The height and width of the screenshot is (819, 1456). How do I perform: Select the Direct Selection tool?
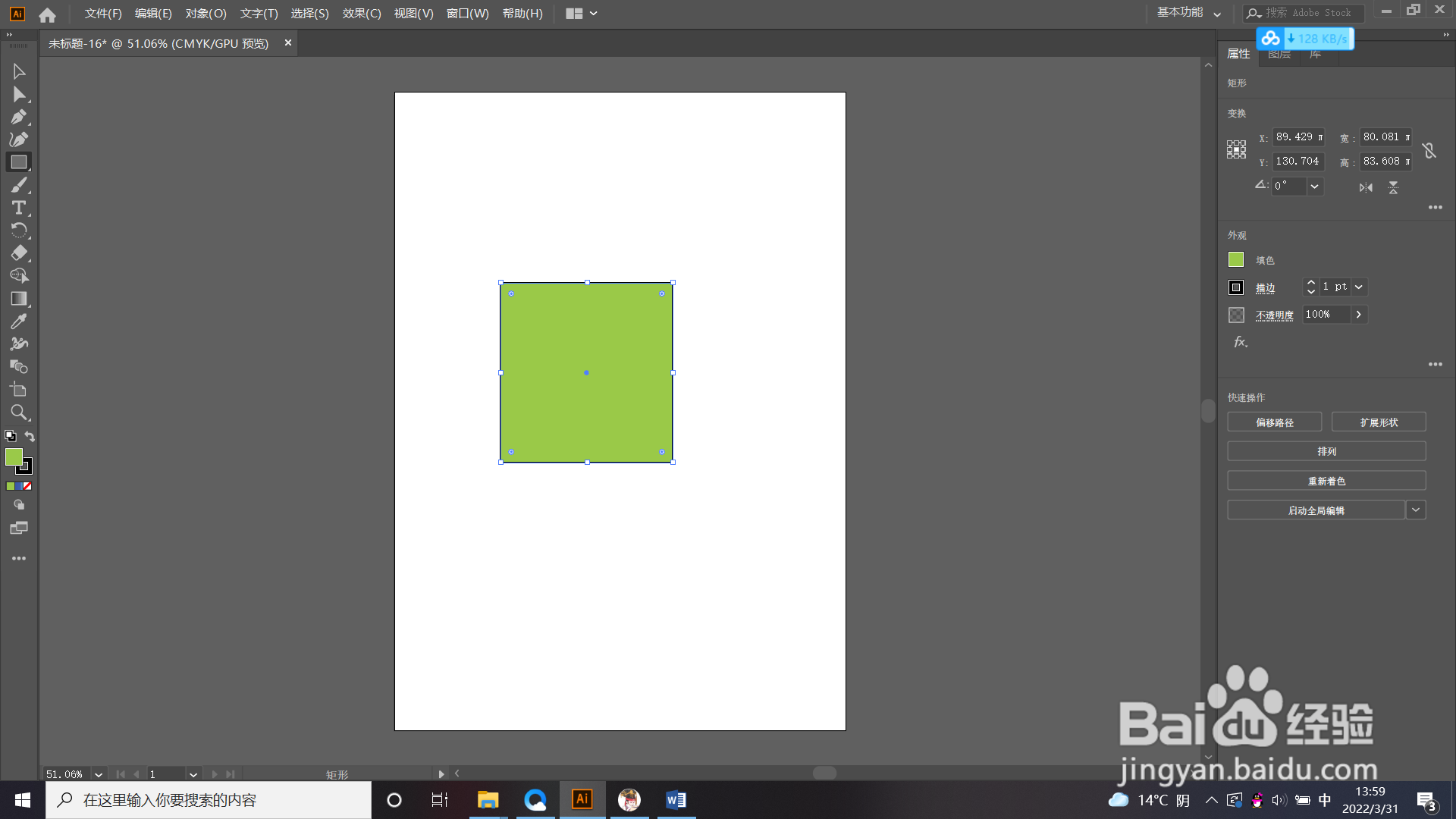pos(19,94)
